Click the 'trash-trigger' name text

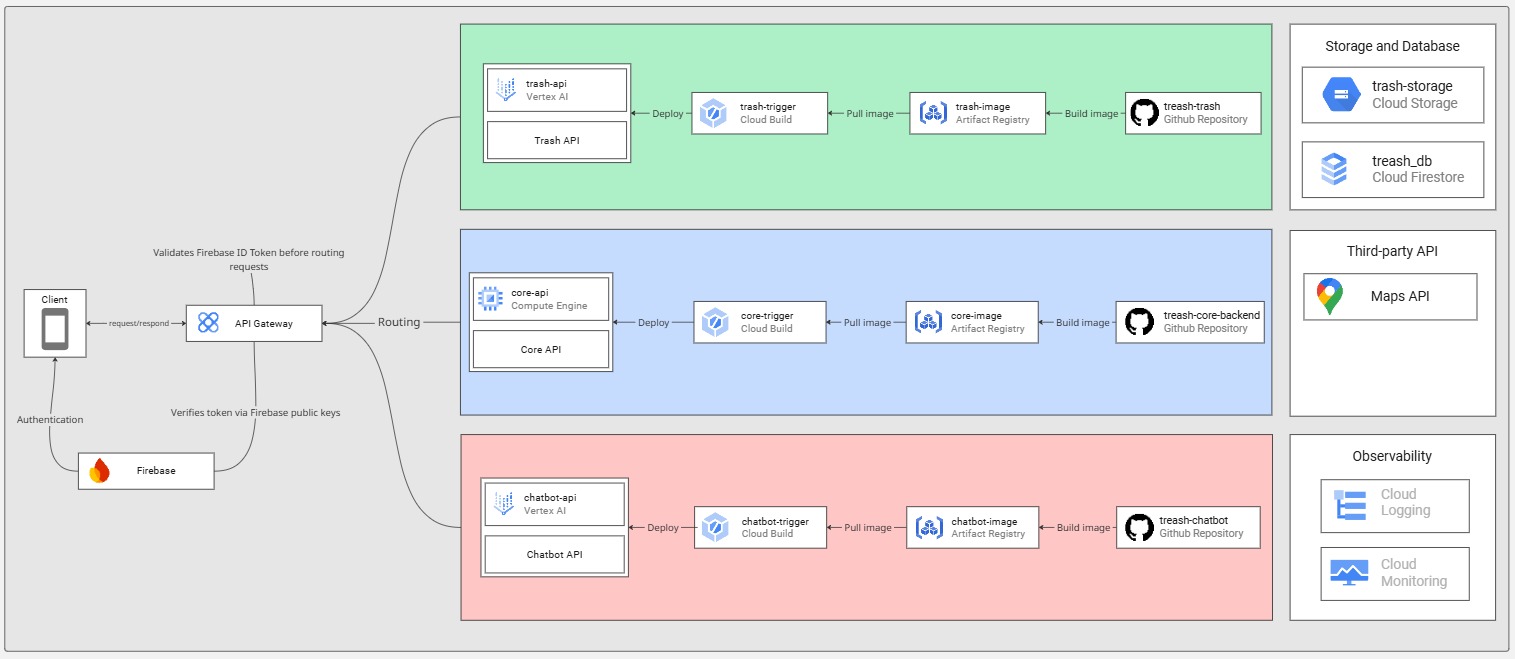pyautogui.click(x=768, y=106)
